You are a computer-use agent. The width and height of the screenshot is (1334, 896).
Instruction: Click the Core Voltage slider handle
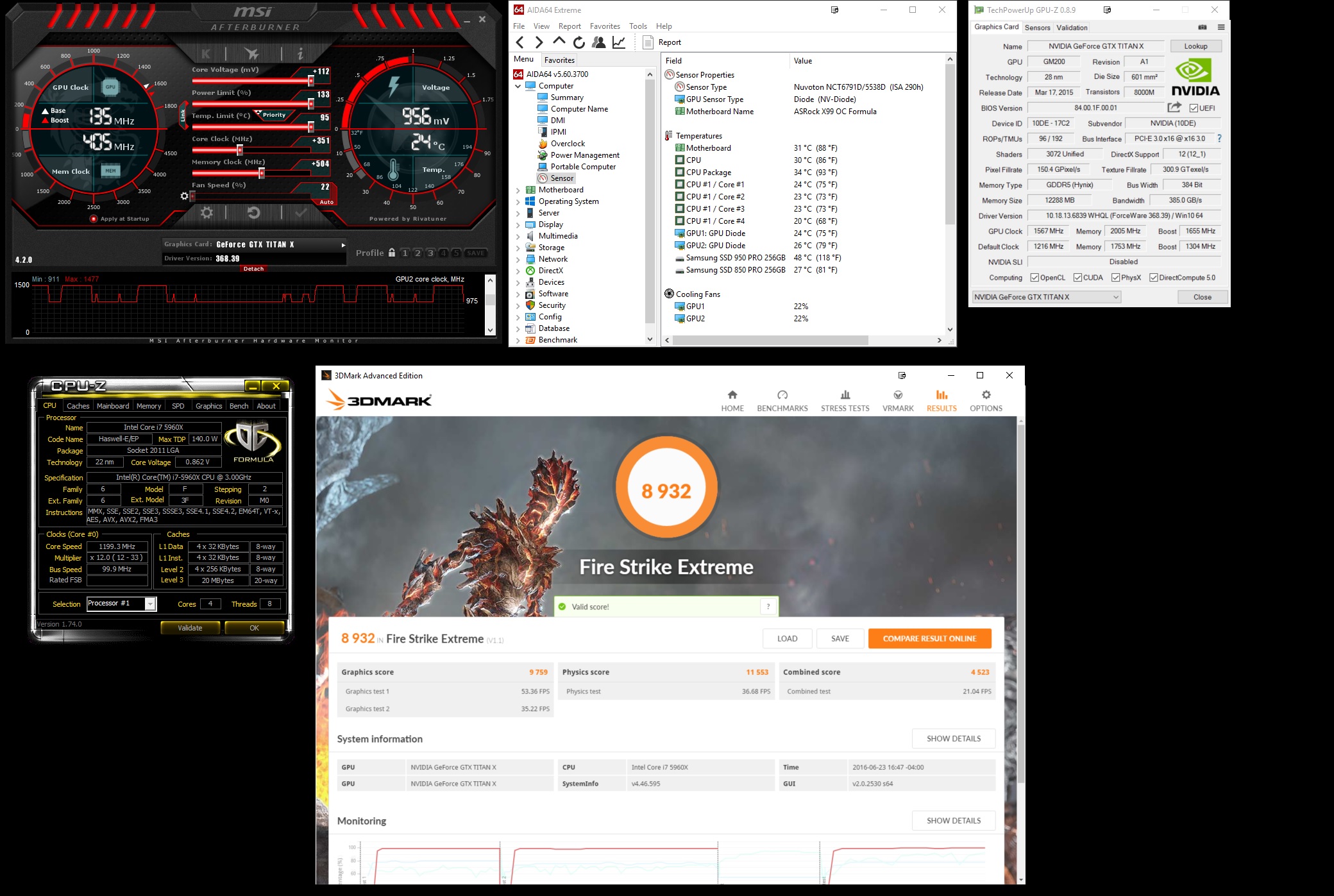[311, 81]
